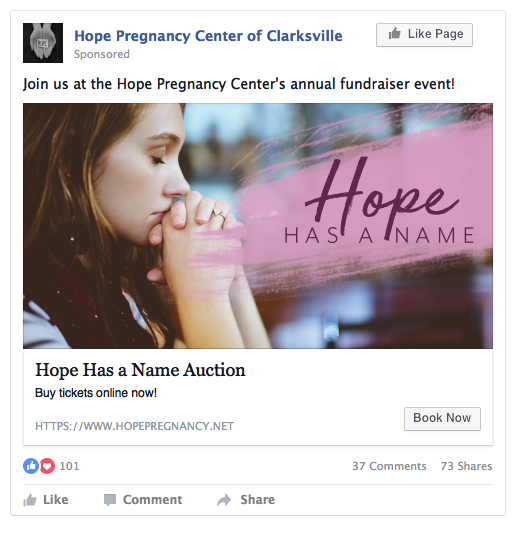View the 101 reactions count
Viewport: 516px width, 537px height.
70,466
